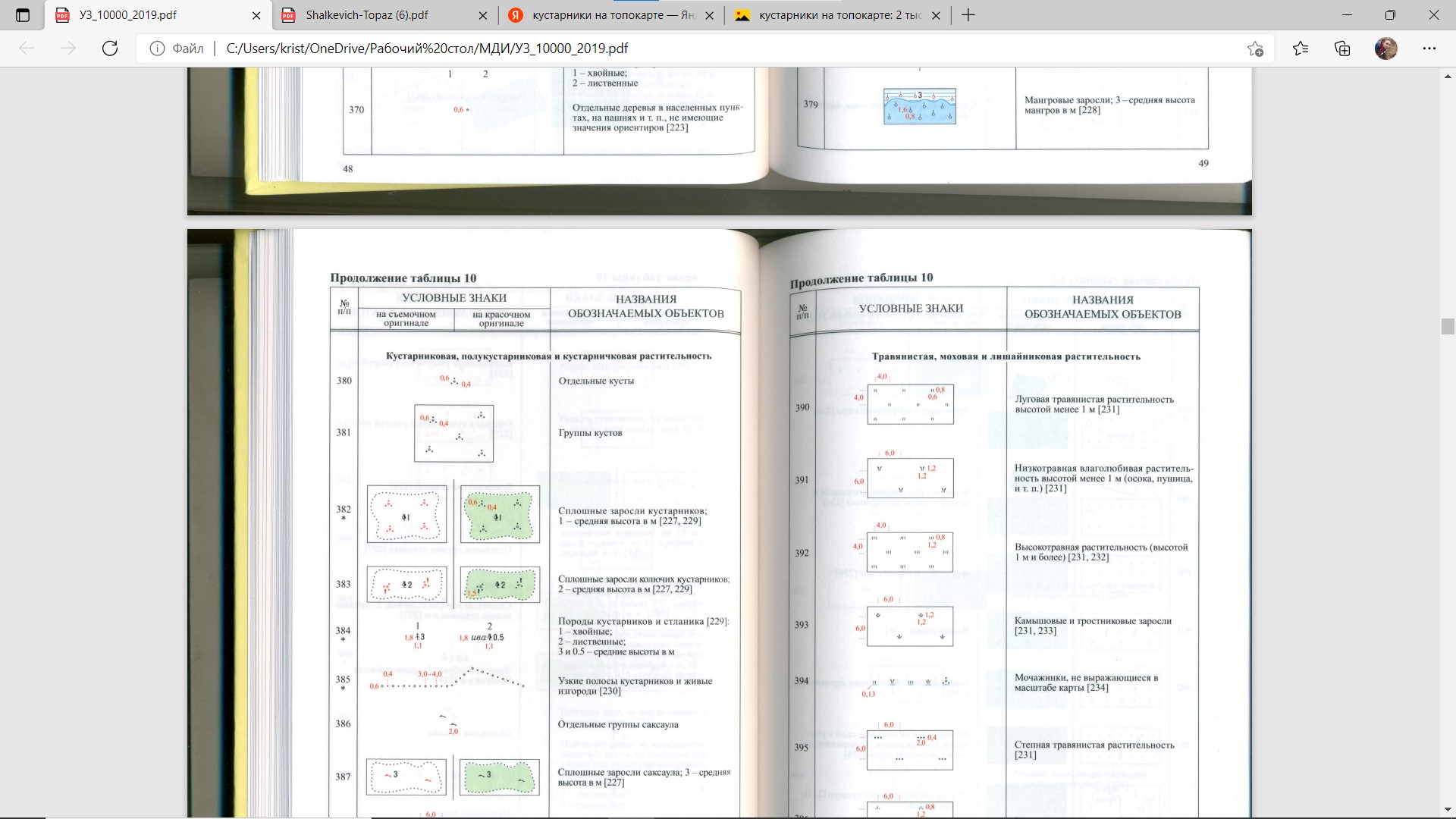Open the user profile avatar
This screenshot has height=819, width=1456.
(x=1386, y=49)
